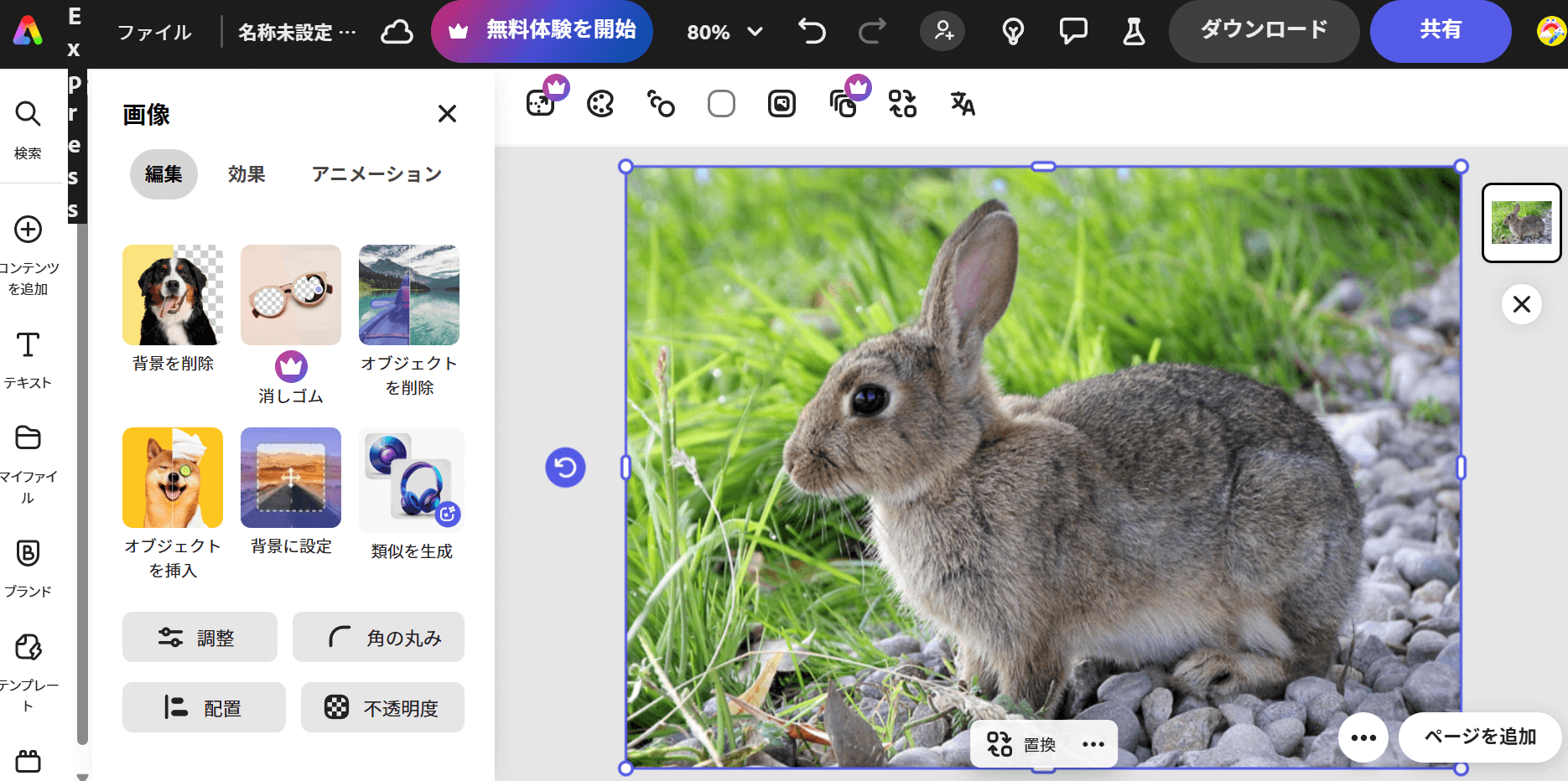Image resolution: width=1568 pixels, height=781 pixels.
Task: Invite collaborators with the add-person icon
Action: 943,32
